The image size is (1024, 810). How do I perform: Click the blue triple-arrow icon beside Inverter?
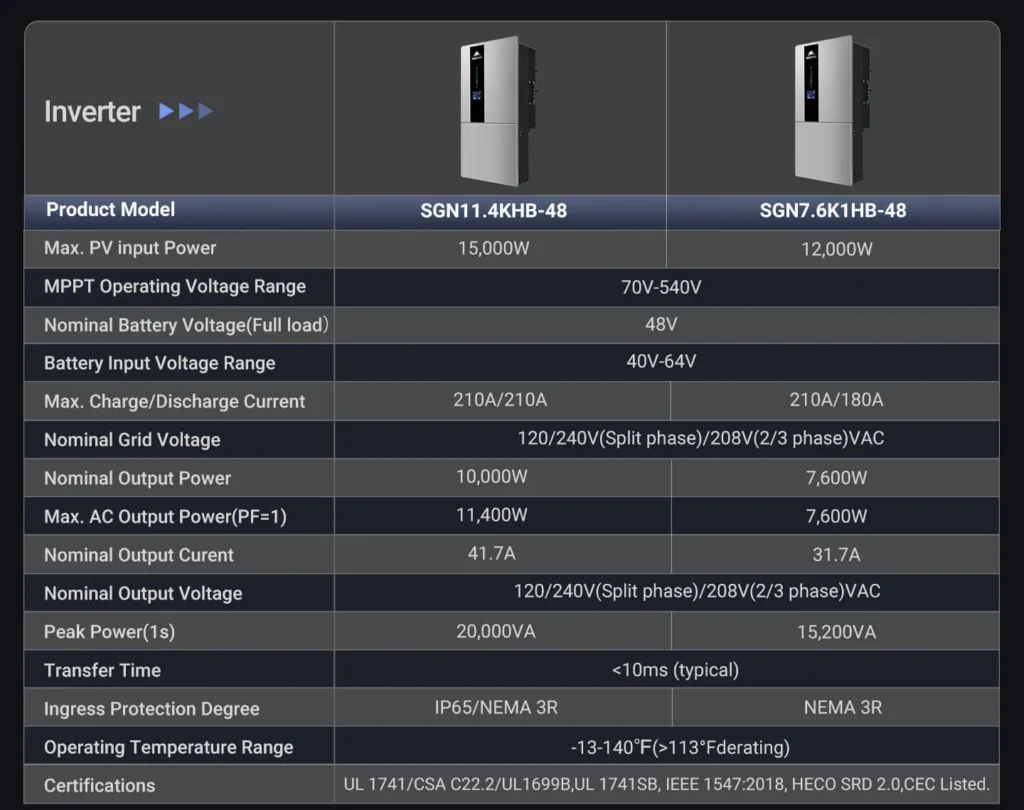[186, 111]
